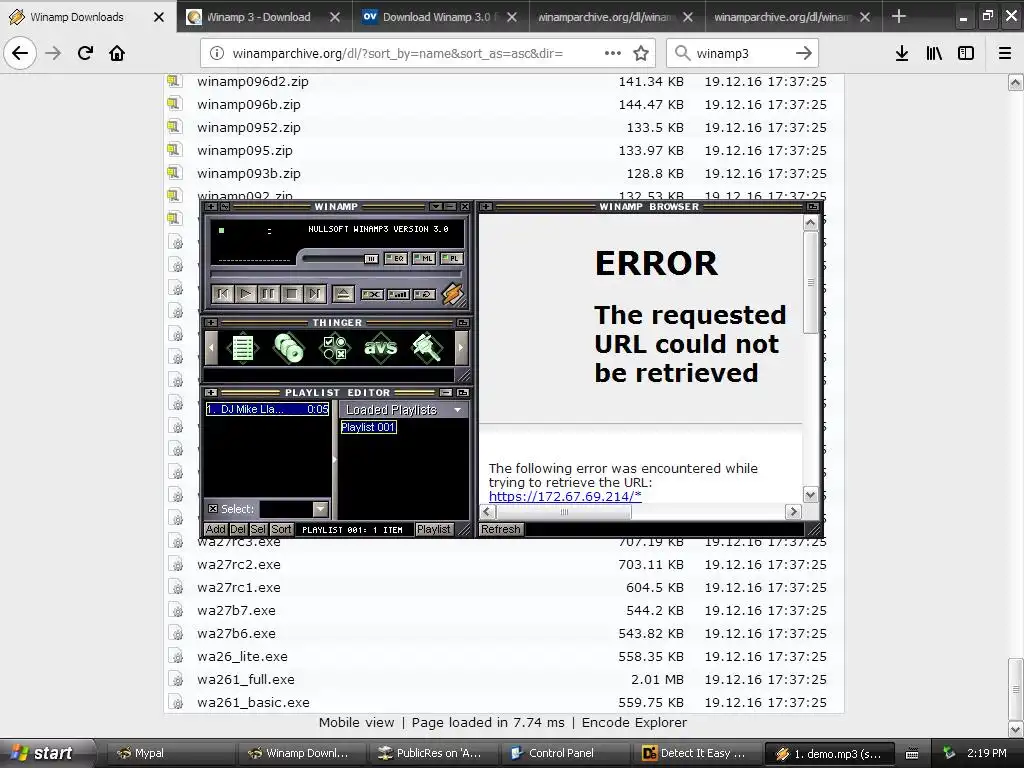Open Preferences checkboxes icon in Thinger
Image resolution: width=1024 pixels, height=768 pixels.
(x=334, y=347)
